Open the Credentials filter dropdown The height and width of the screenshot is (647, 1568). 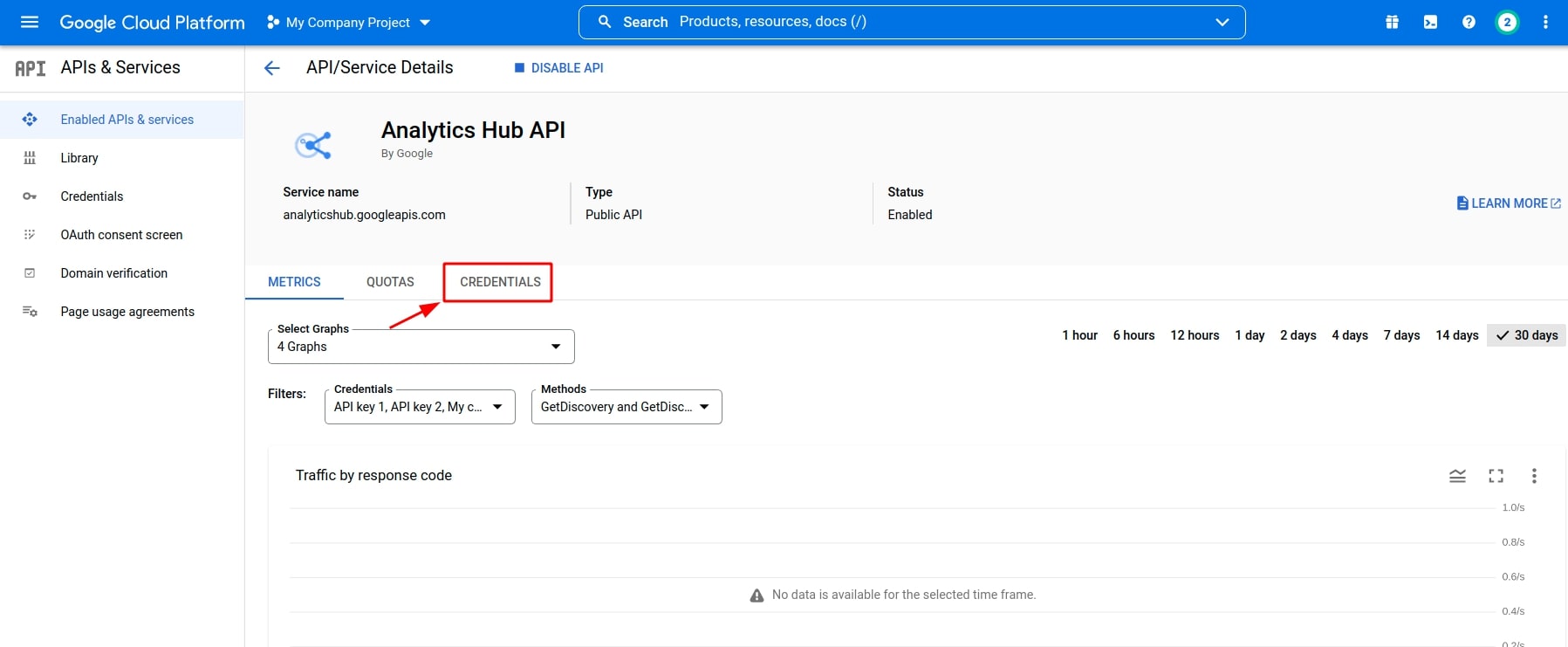tap(420, 407)
